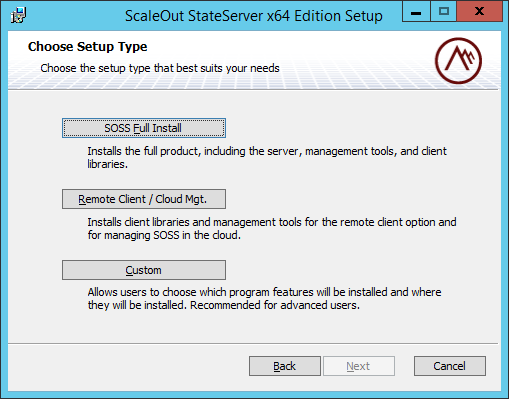Select Remote Client / Cloud Mgt. setup
The height and width of the screenshot is (399, 509).
144,199
